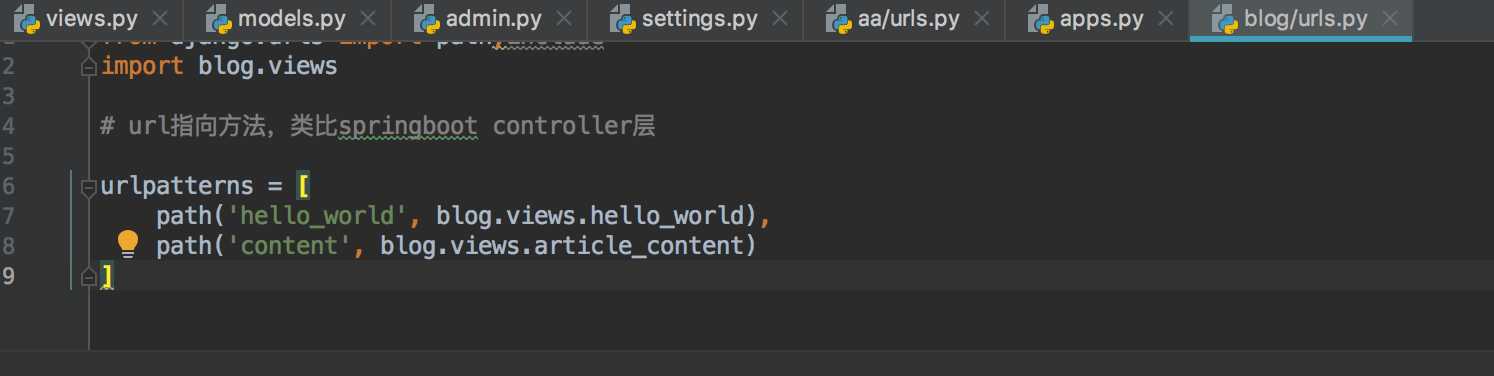The height and width of the screenshot is (376, 1494).
Task: Select the apps.py tab
Action: pos(1098,19)
